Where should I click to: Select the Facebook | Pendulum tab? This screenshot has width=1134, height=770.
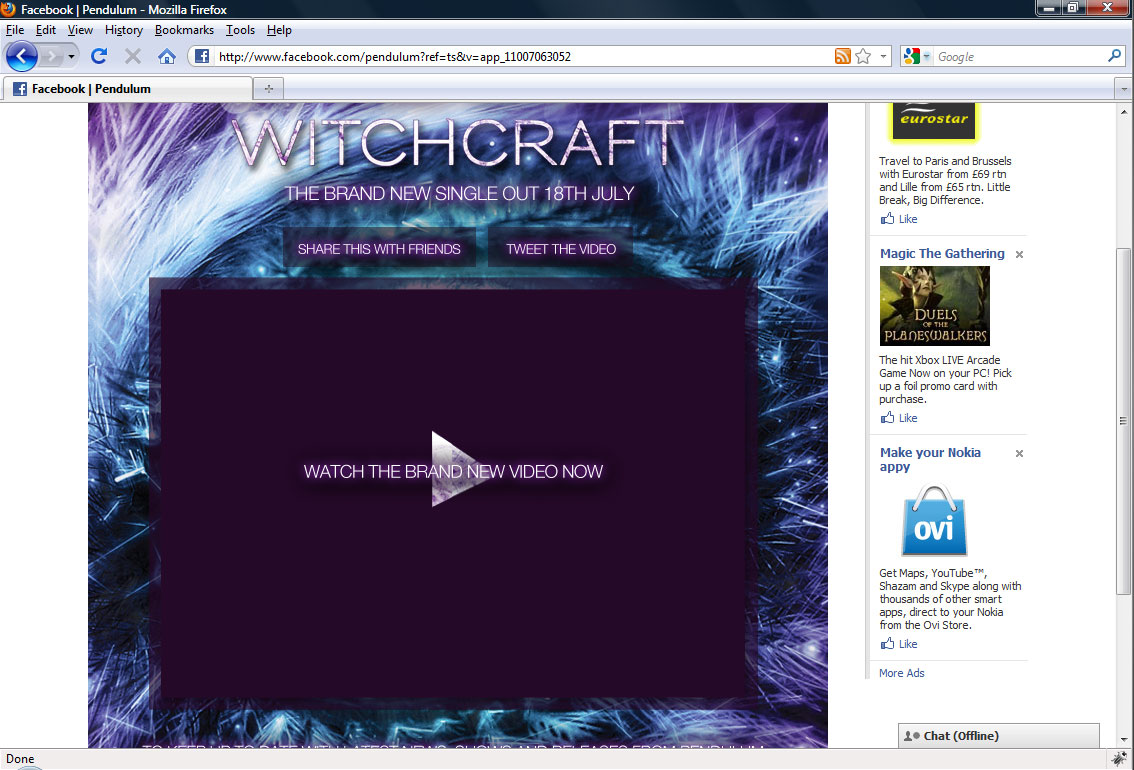click(x=128, y=89)
